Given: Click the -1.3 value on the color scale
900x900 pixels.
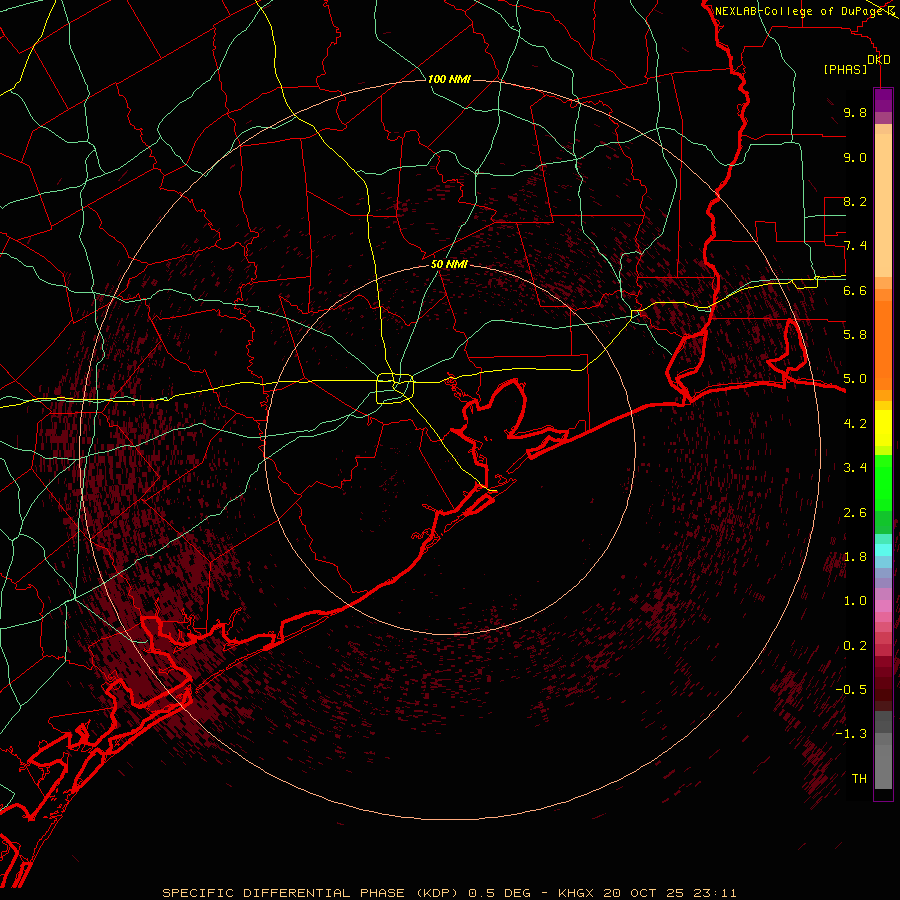Looking at the screenshot, I should 851,734.
